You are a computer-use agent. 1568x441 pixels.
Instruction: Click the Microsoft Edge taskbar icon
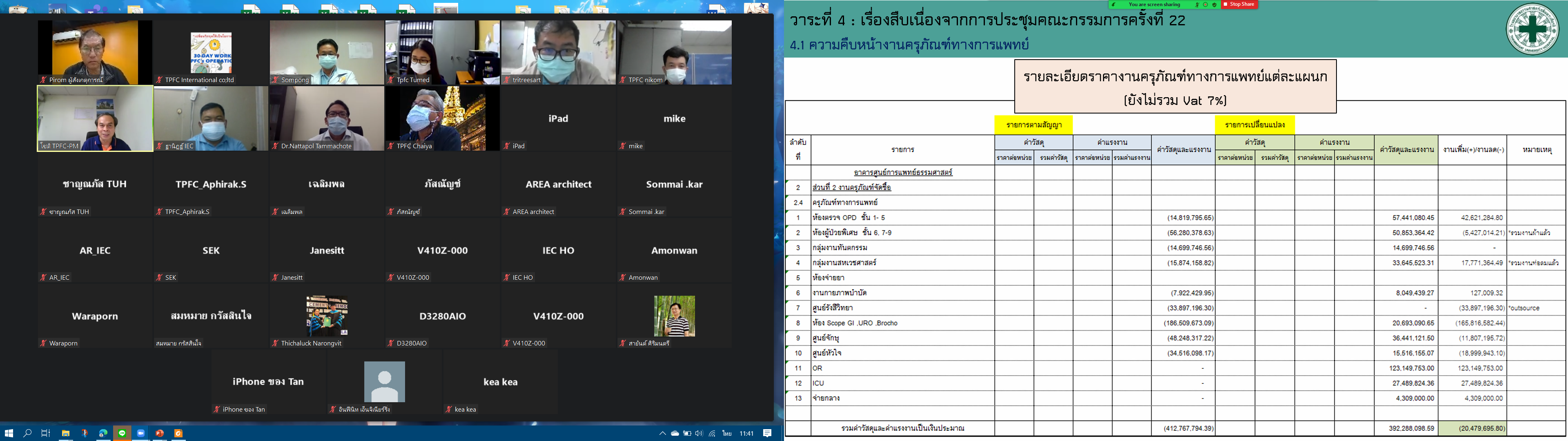[x=103, y=433]
